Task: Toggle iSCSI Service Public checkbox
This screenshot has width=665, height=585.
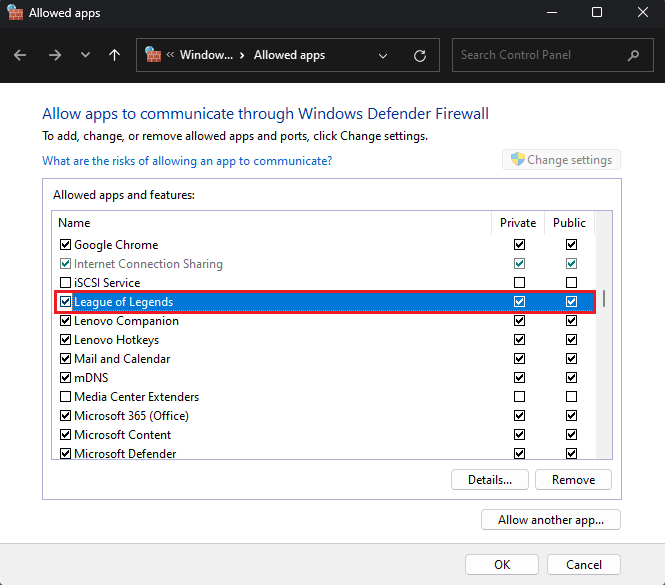Action: tap(571, 283)
